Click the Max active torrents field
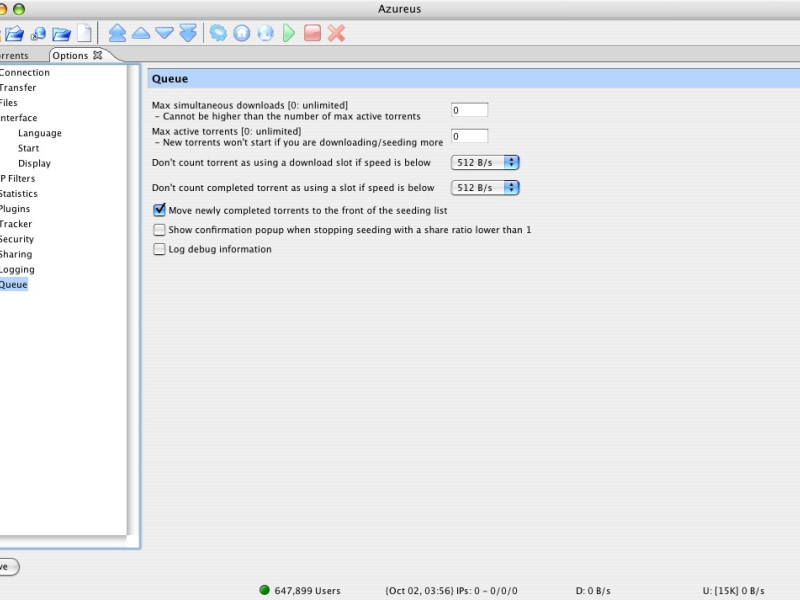Screen dimensions: 800x600 click(x=469, y=136)
